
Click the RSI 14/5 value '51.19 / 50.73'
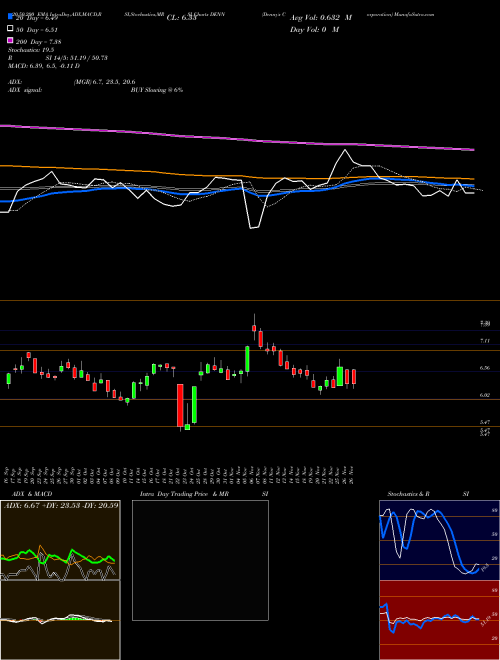tap(88, 58)
